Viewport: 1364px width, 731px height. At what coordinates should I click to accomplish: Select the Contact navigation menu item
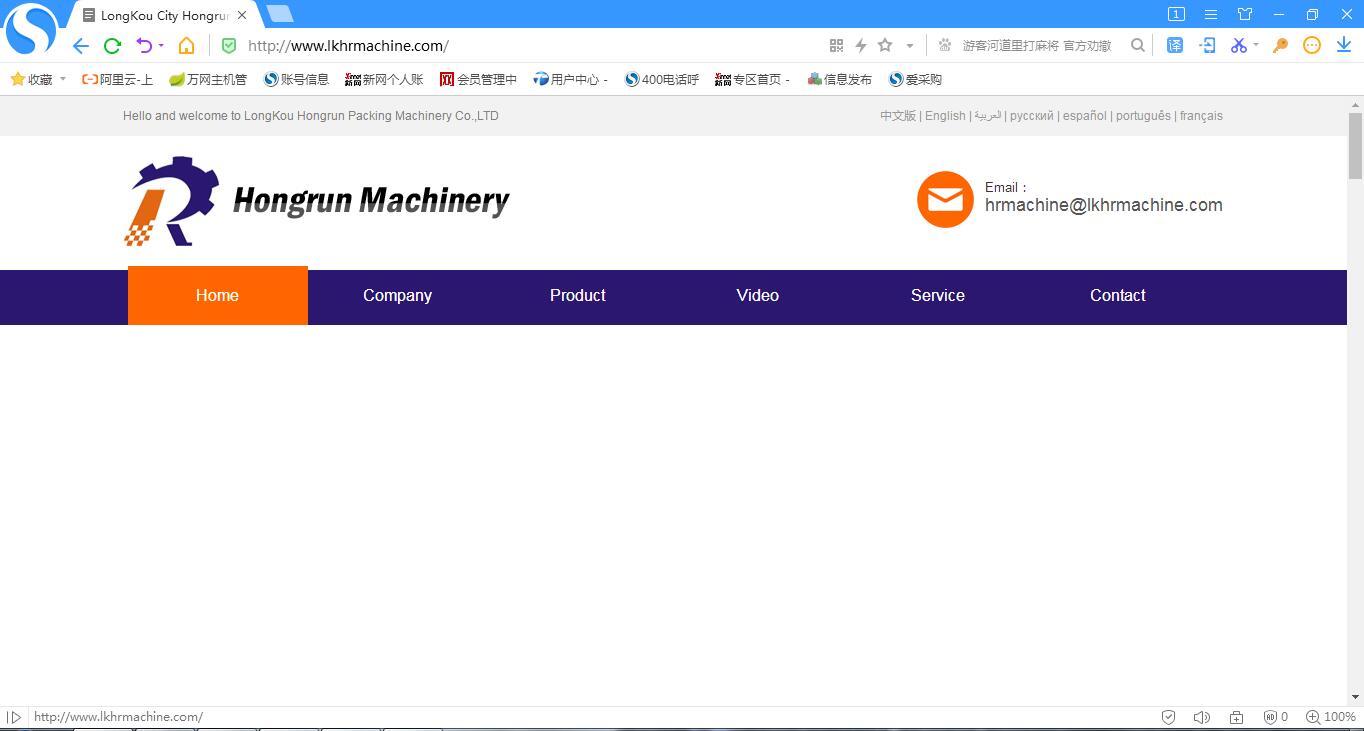[1117, 296]
